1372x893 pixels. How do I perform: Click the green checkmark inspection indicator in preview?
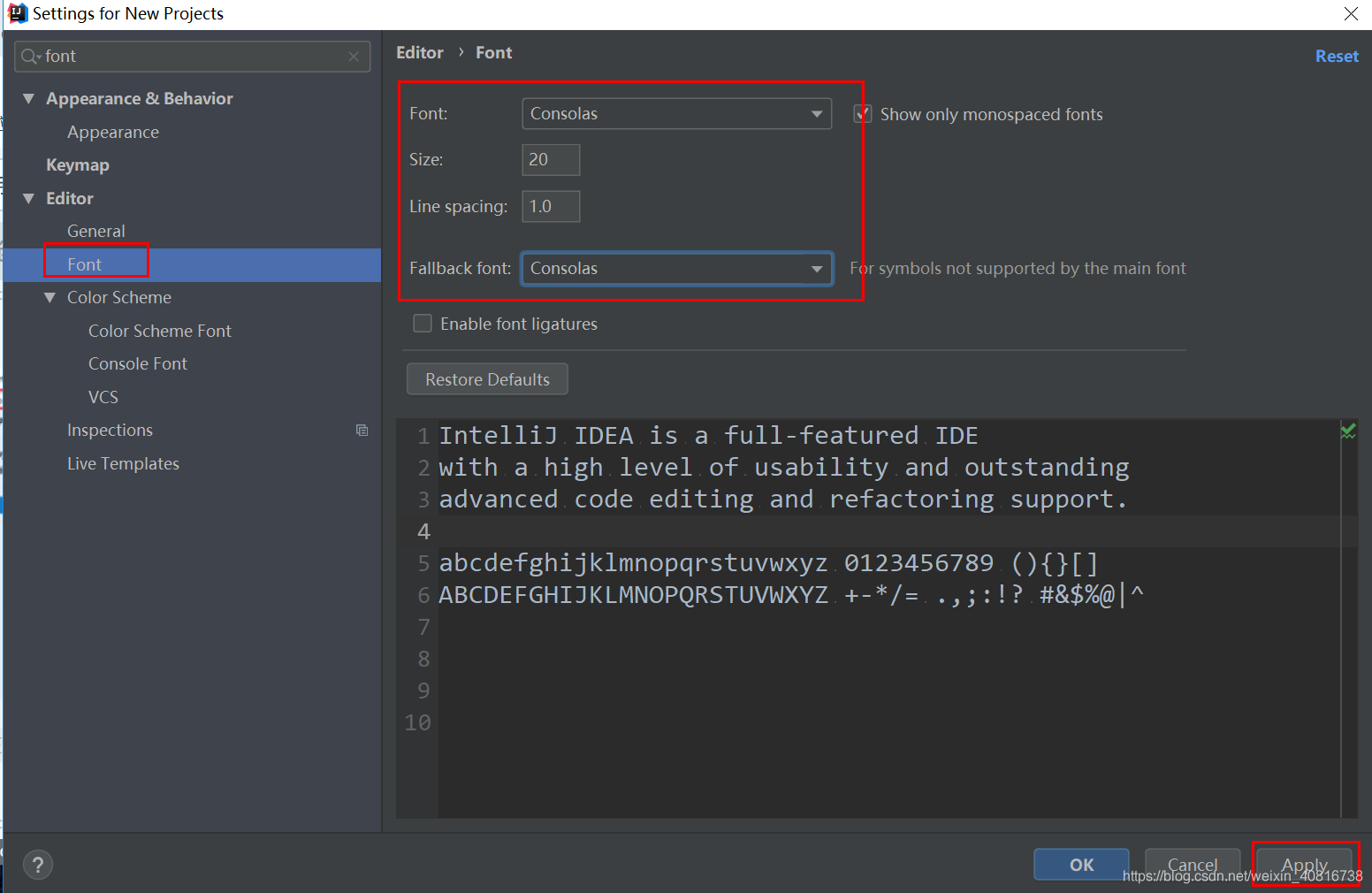[1348, 431]
